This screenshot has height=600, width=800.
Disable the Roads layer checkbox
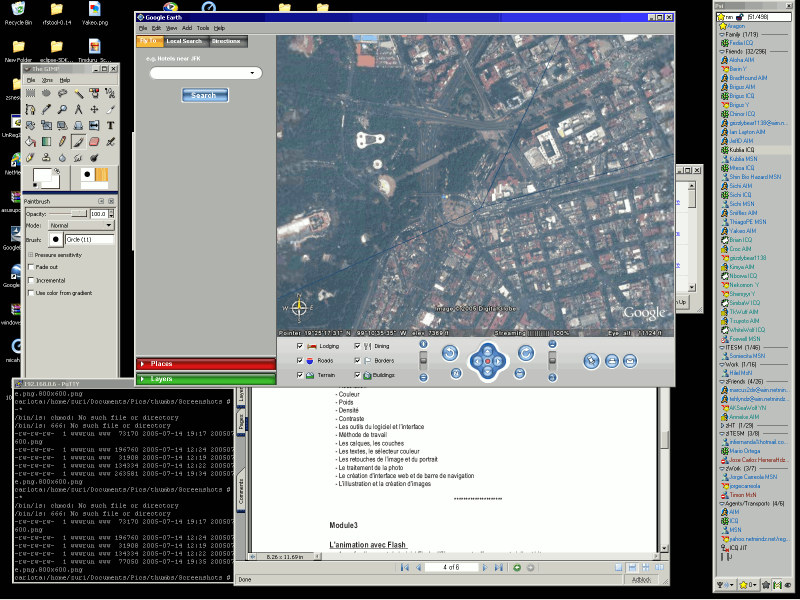pos(300,360)
